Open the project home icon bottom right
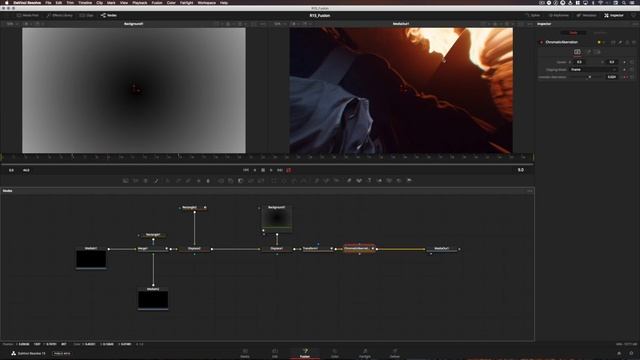This screenshot has height=360, width=640. click(x=619, y=353)
